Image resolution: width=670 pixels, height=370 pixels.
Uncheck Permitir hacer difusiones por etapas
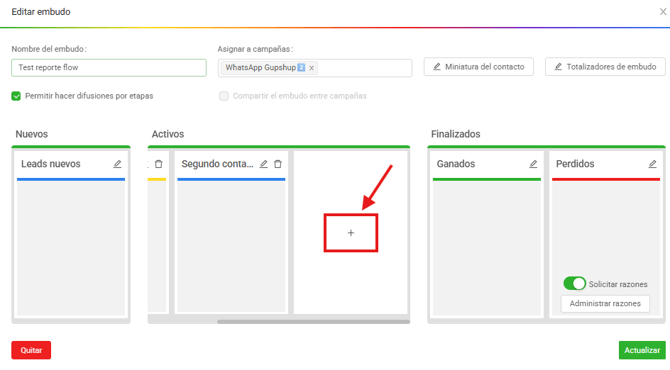[x=16, y=96]
